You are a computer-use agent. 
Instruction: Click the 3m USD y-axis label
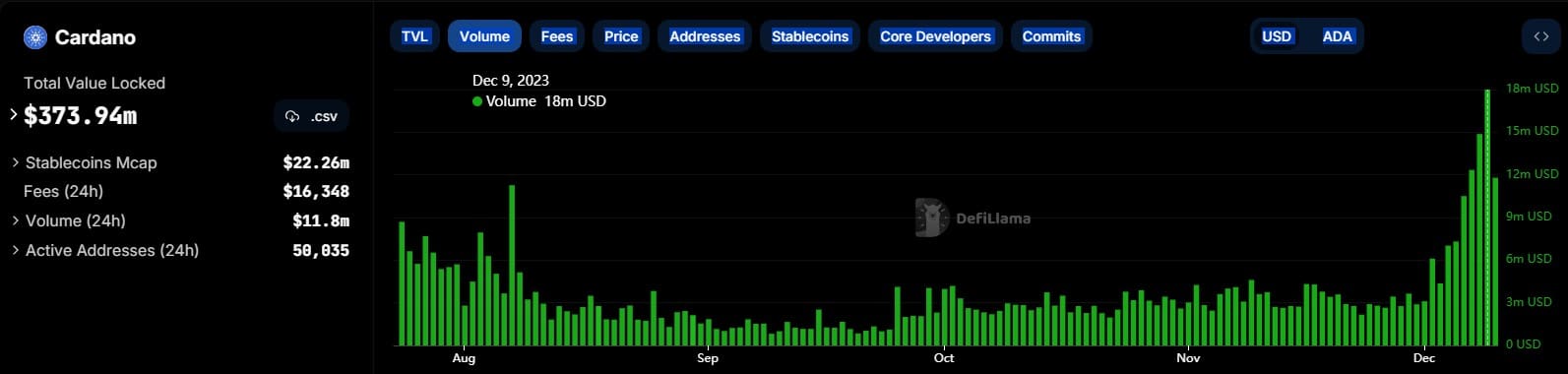[1529, 302]
